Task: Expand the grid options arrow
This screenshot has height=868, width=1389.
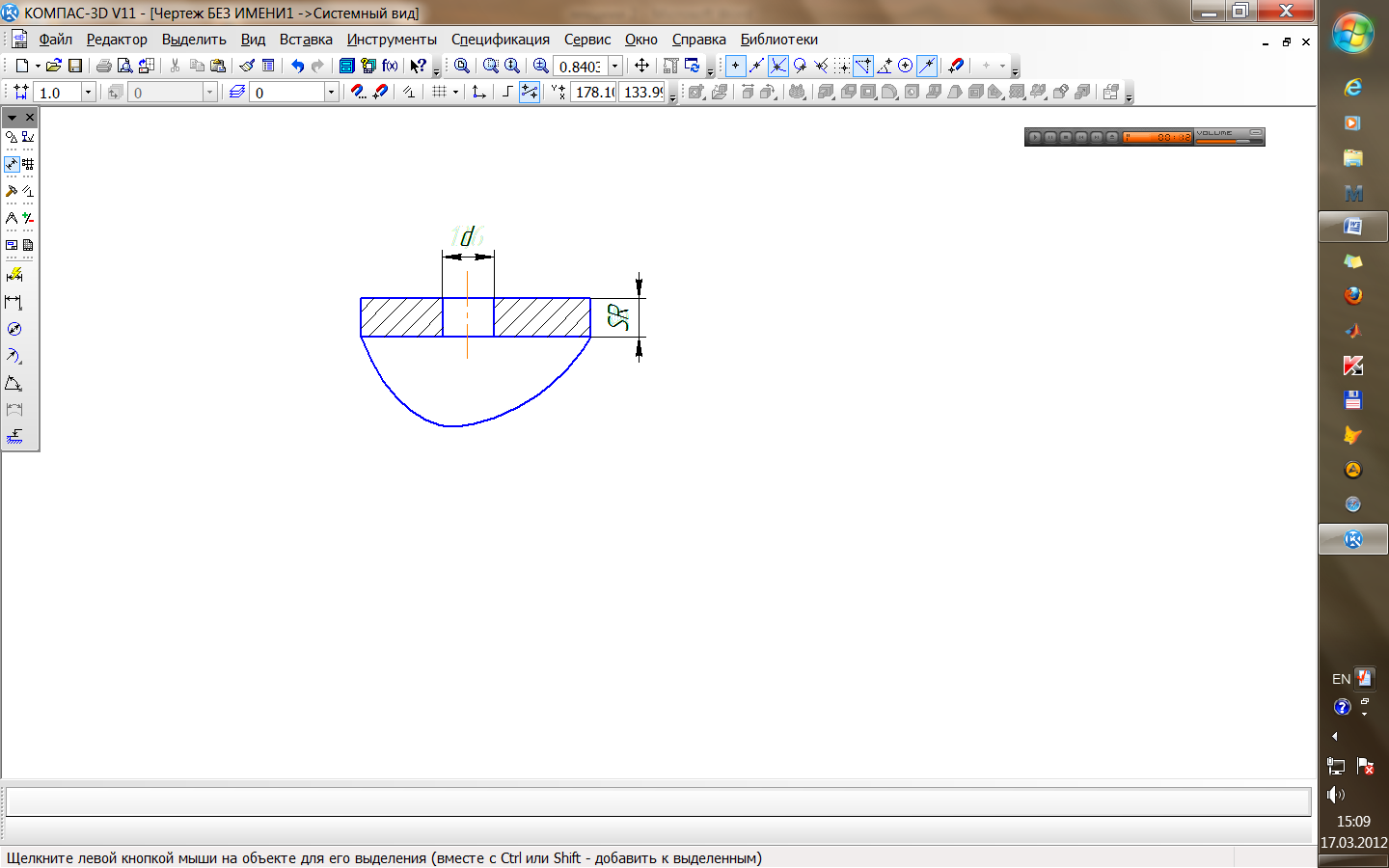Action: pos(455,92)
